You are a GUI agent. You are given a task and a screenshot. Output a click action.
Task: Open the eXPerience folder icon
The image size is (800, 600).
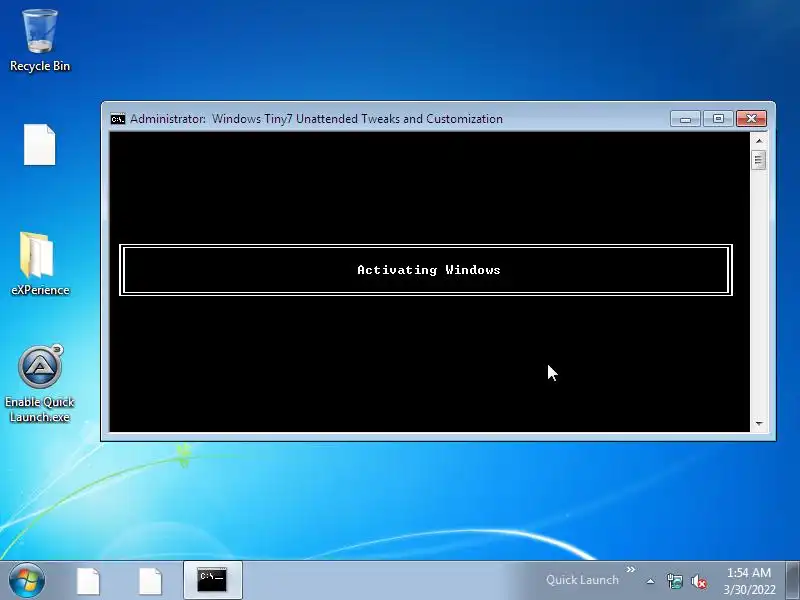(x=40, y=264)
